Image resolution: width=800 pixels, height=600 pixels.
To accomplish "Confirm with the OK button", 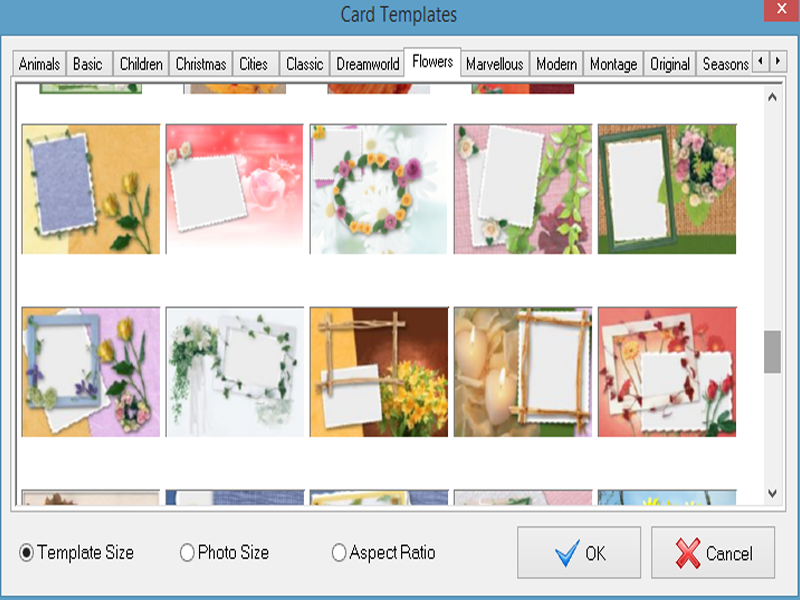I will click(579, 553).
